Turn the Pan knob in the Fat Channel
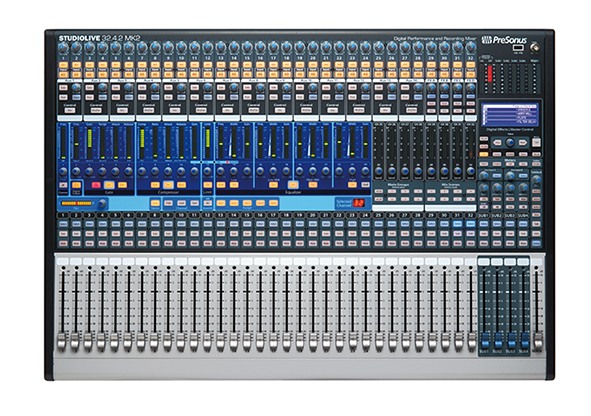Image resolution: width=591 pixels, height=416 pixels. (x=102, y=204)
